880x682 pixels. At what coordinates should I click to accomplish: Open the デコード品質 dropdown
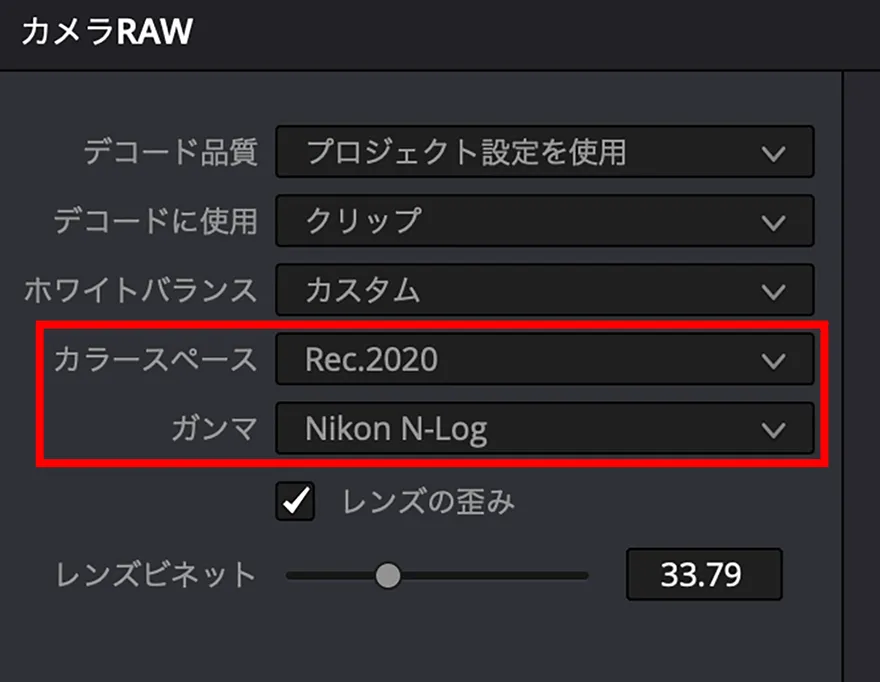pos(543,152)
